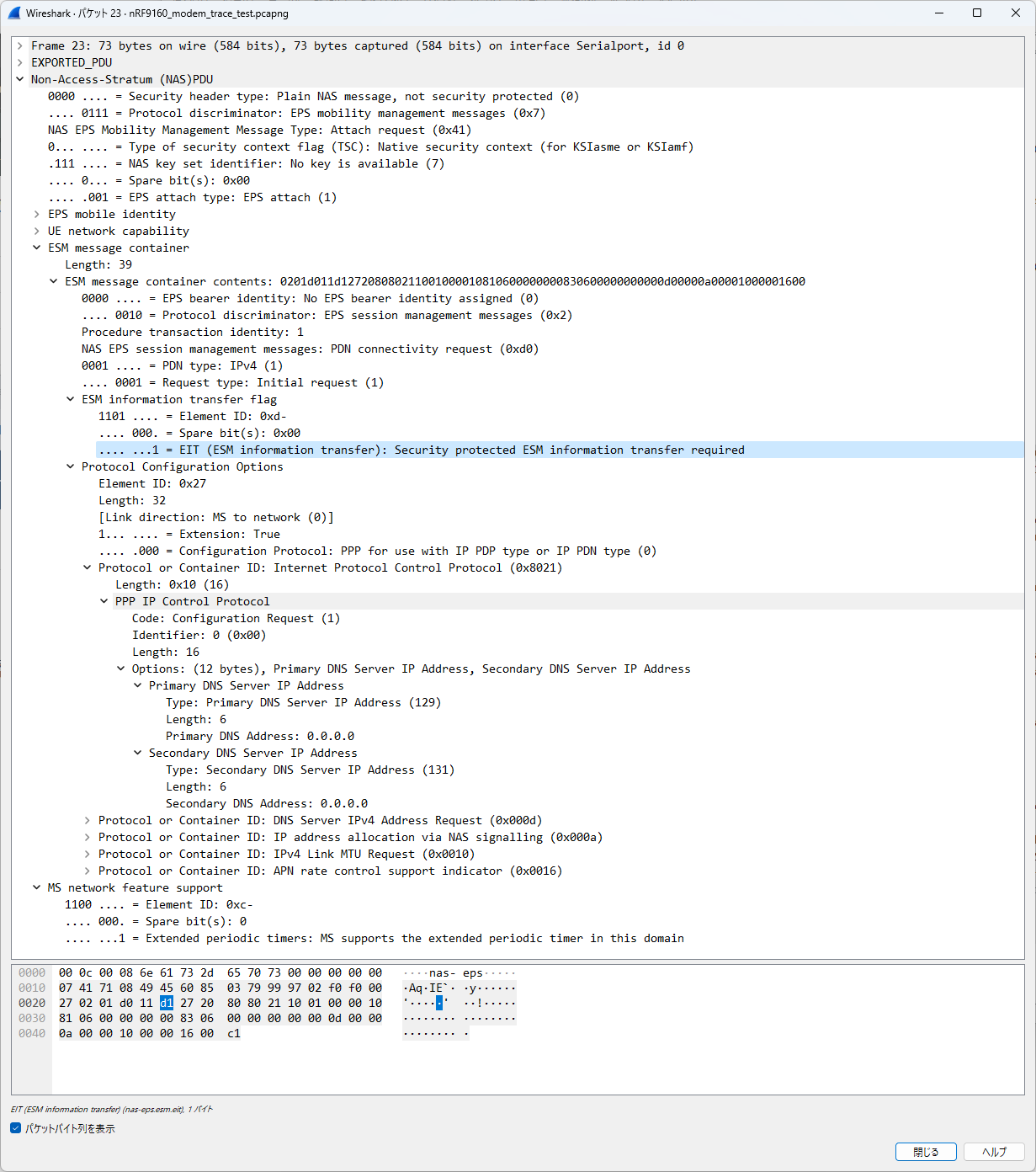
Task: Click the 閉じる (Close) button
Action: (x=926, y=1152)
